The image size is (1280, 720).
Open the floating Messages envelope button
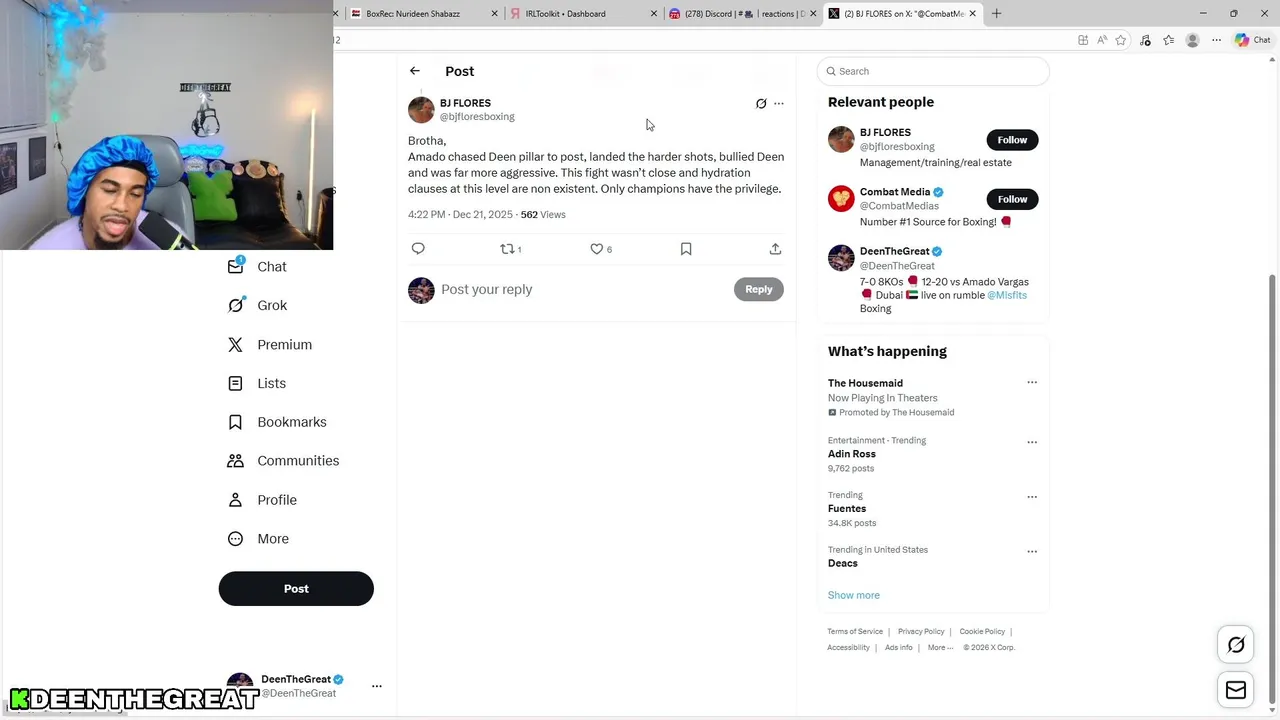(1236, 690)
